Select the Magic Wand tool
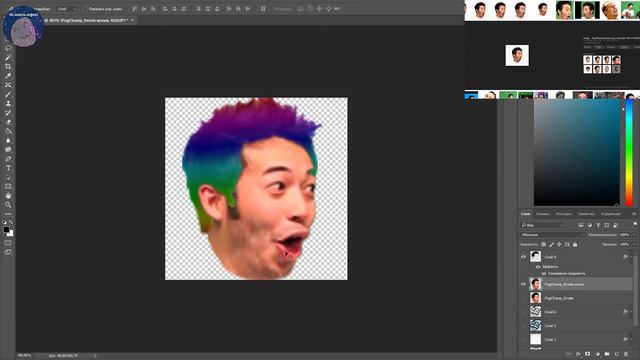The image size is (640, 360). [8, 58]
